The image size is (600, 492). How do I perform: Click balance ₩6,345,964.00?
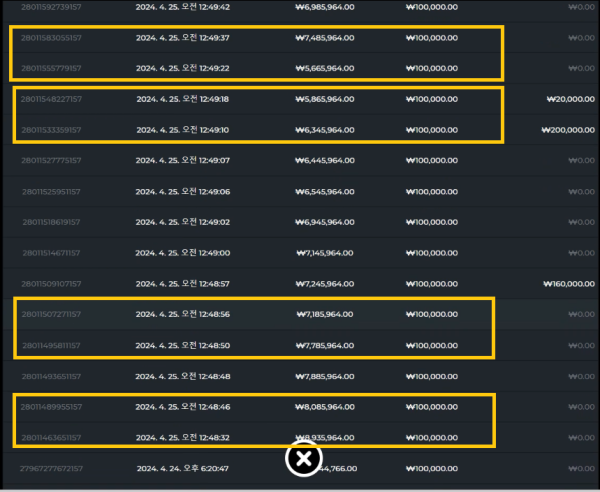point(325,130)
